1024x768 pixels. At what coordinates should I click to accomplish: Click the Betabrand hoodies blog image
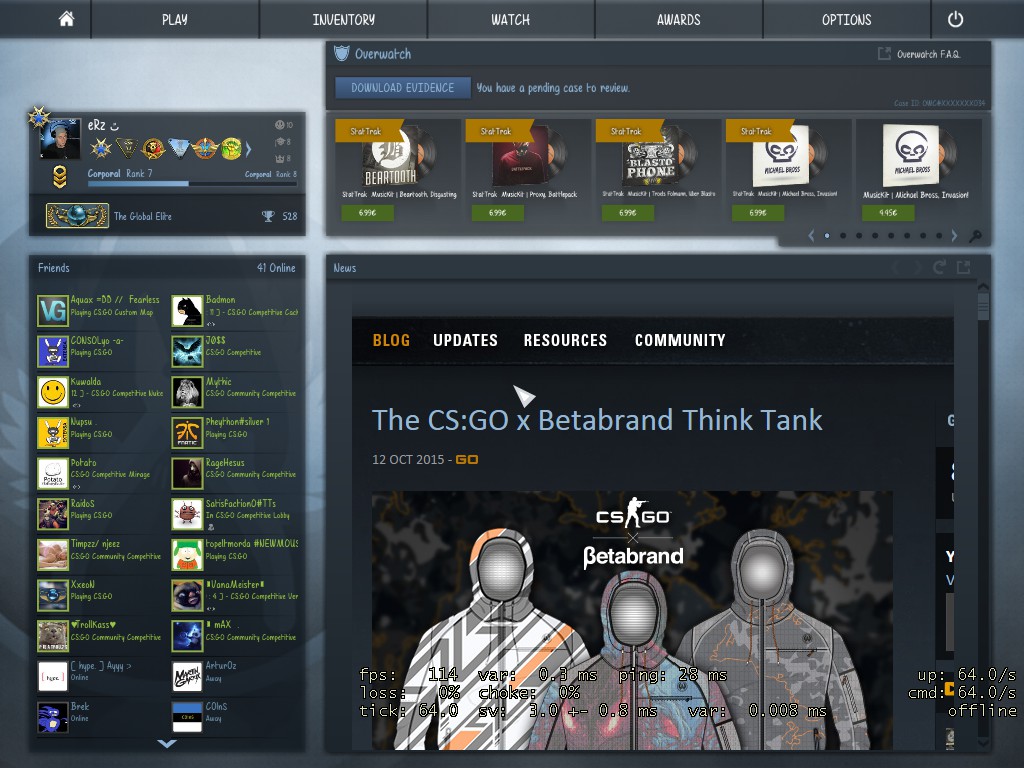point(632,620)
